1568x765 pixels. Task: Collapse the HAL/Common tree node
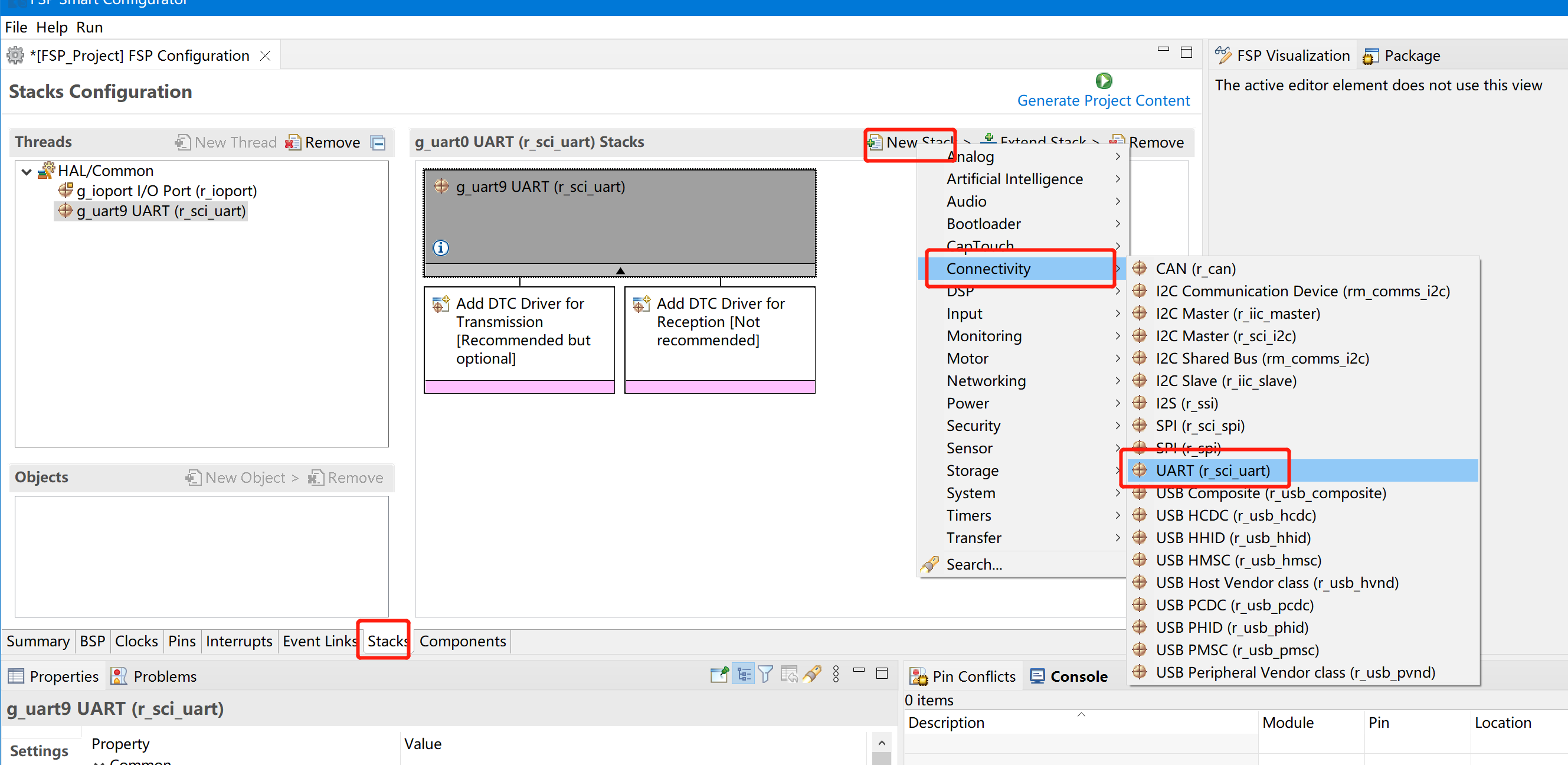[26, 172]
